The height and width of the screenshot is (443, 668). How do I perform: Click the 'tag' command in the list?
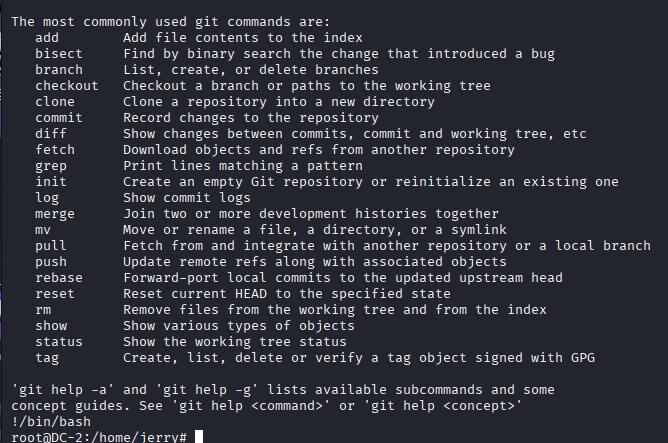(x=47, y=358)
